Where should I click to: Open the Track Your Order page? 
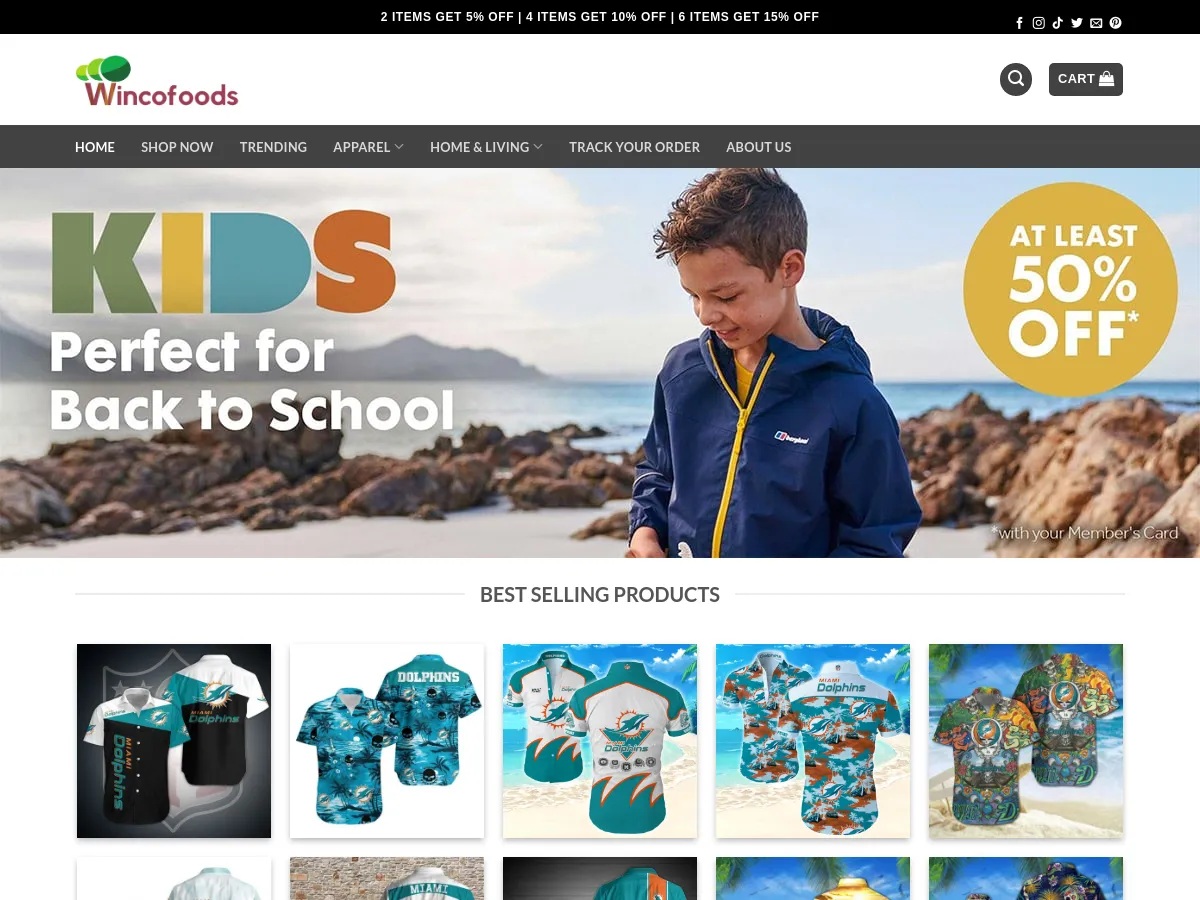pos(634,147)
